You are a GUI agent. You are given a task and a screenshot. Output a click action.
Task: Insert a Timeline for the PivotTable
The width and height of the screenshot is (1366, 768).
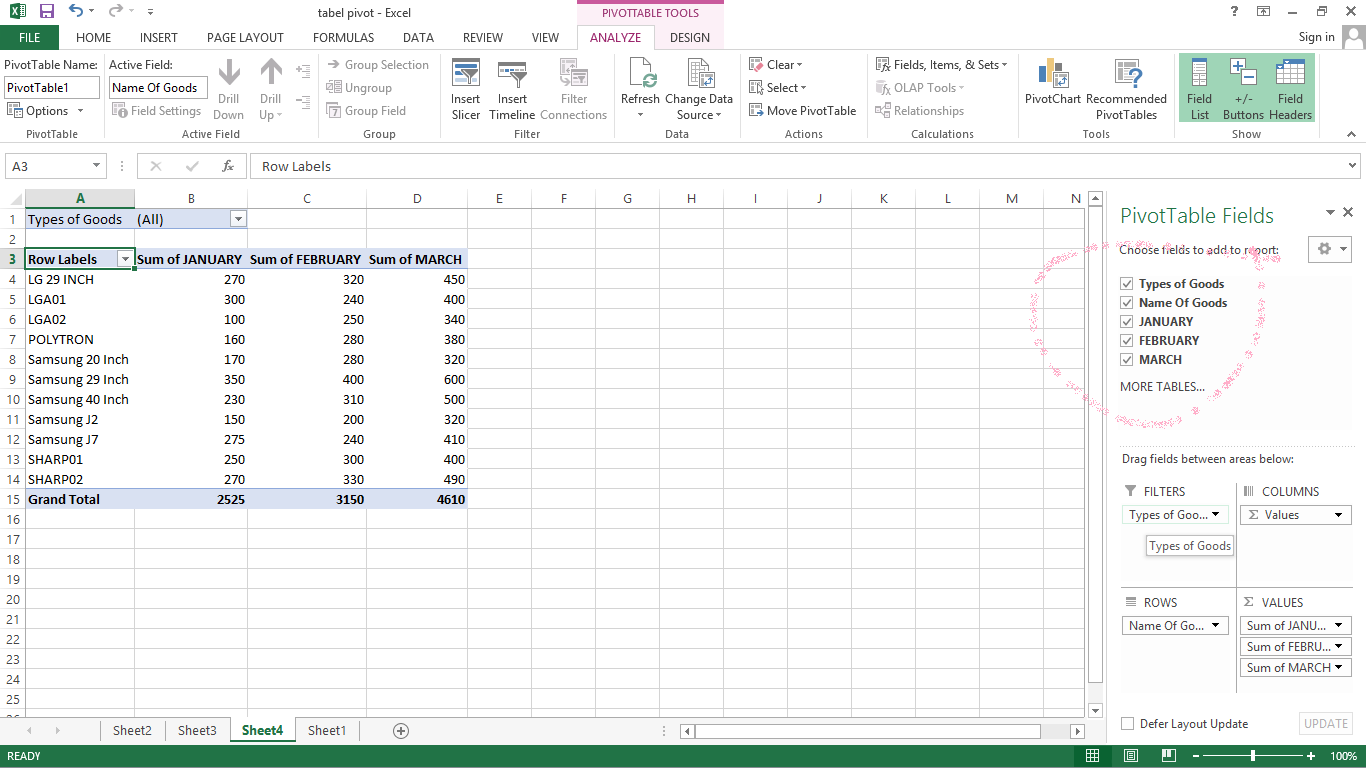tap(512, 88)
